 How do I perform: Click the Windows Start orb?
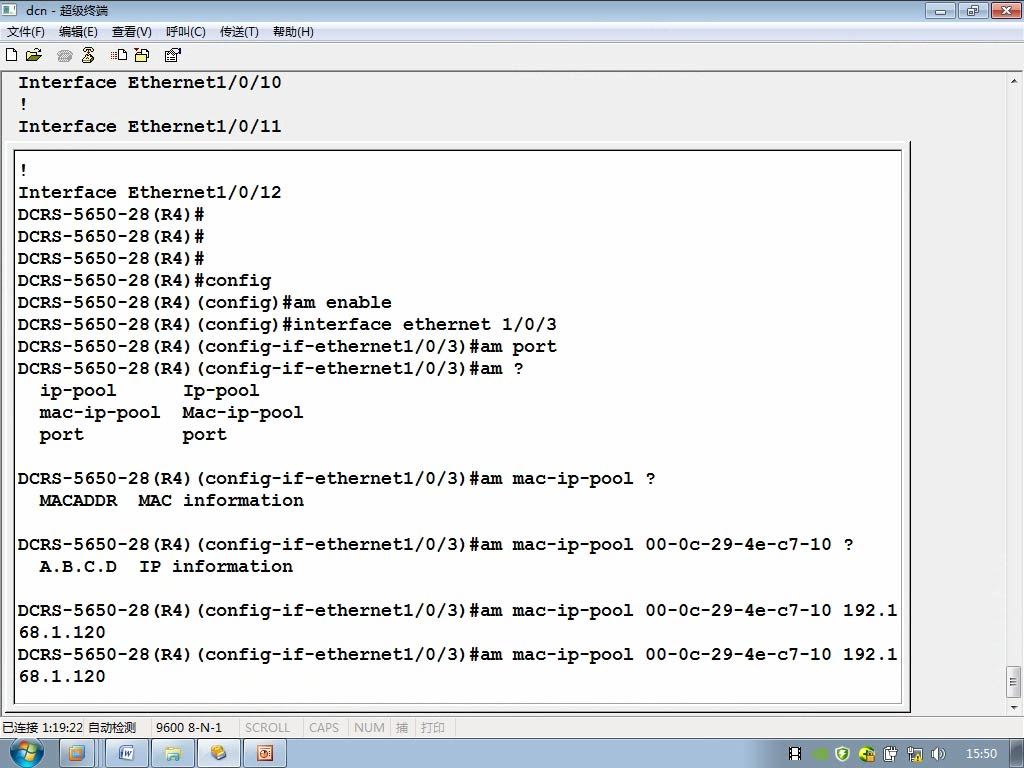pos(26,753)
